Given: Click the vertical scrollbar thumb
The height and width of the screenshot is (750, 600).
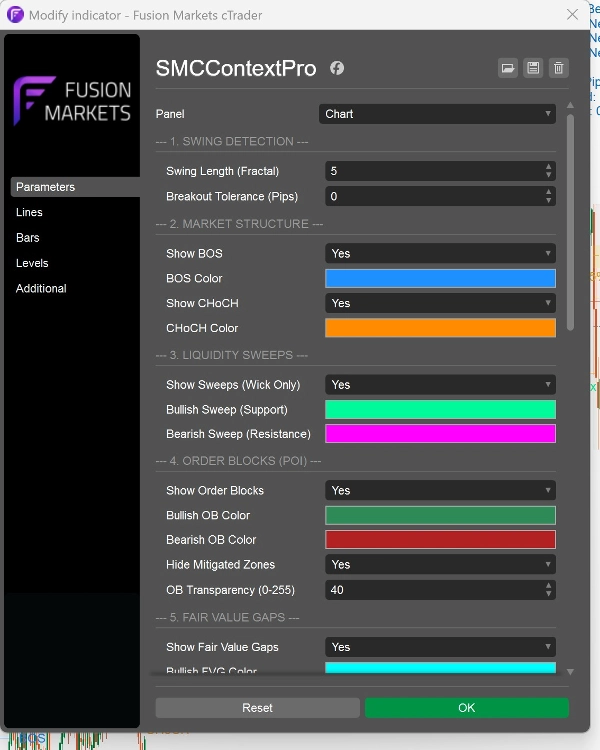Looking at the screenshot, I should point(570,222).
